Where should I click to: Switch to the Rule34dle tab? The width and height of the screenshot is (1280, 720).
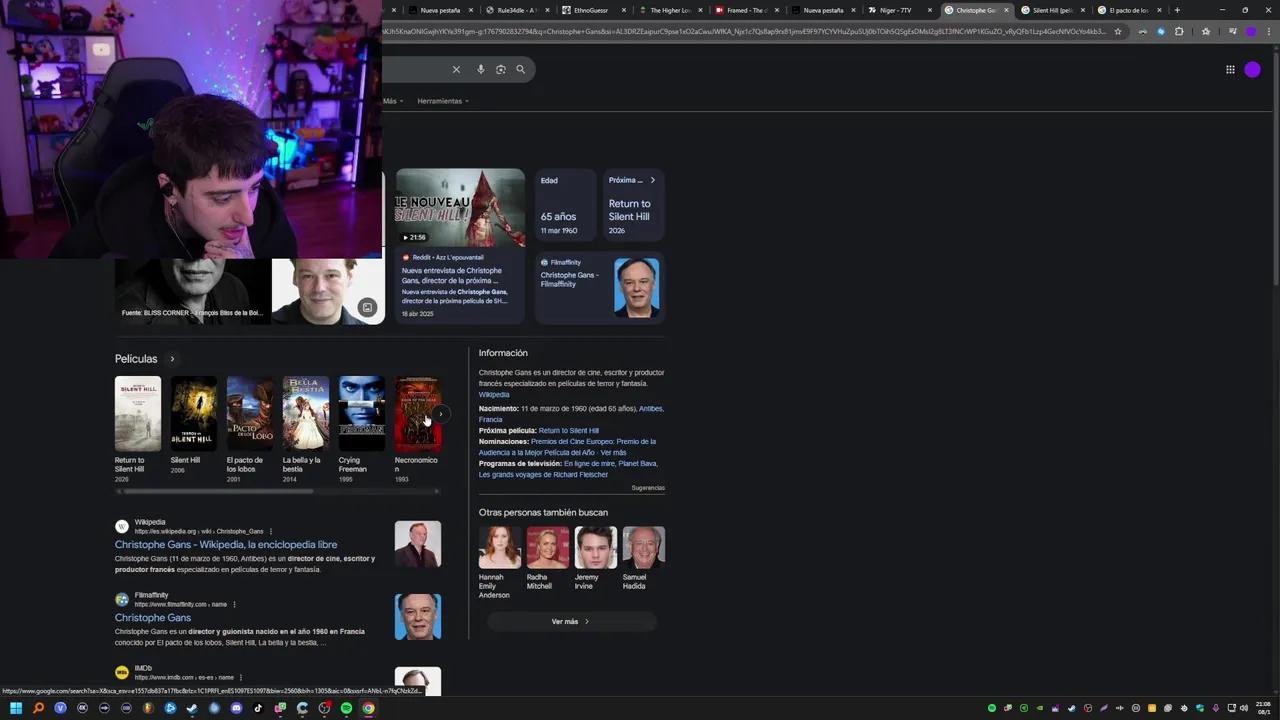[x=516, y=10]
